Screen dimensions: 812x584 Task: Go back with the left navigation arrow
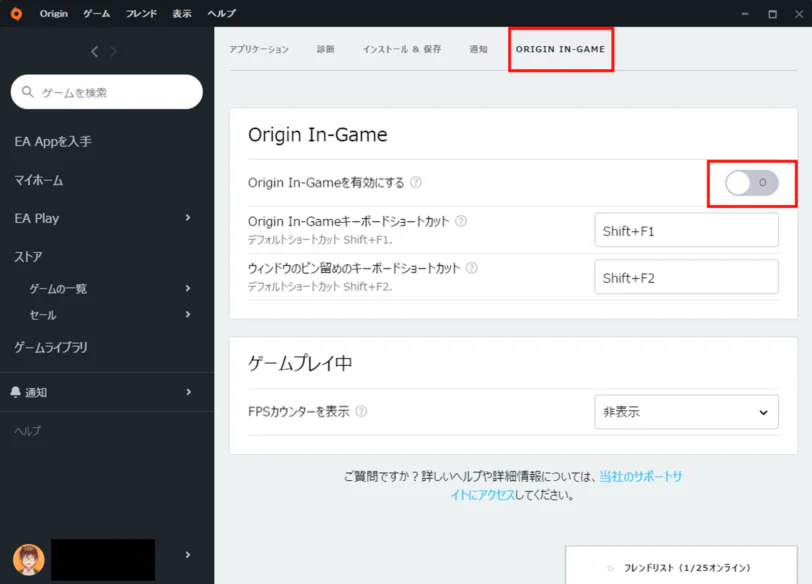coord(94,51)
